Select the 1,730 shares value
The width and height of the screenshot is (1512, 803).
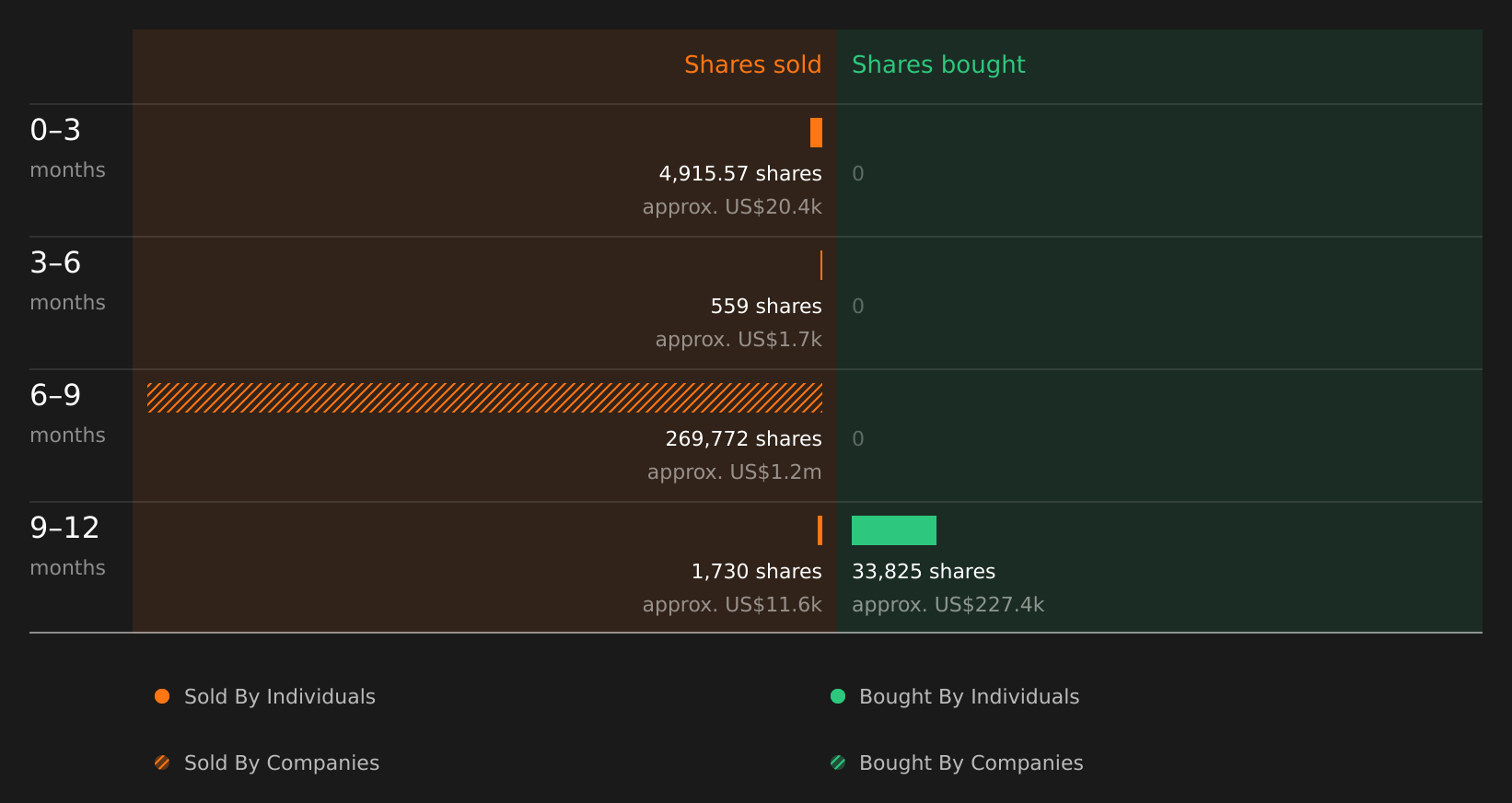757,572
